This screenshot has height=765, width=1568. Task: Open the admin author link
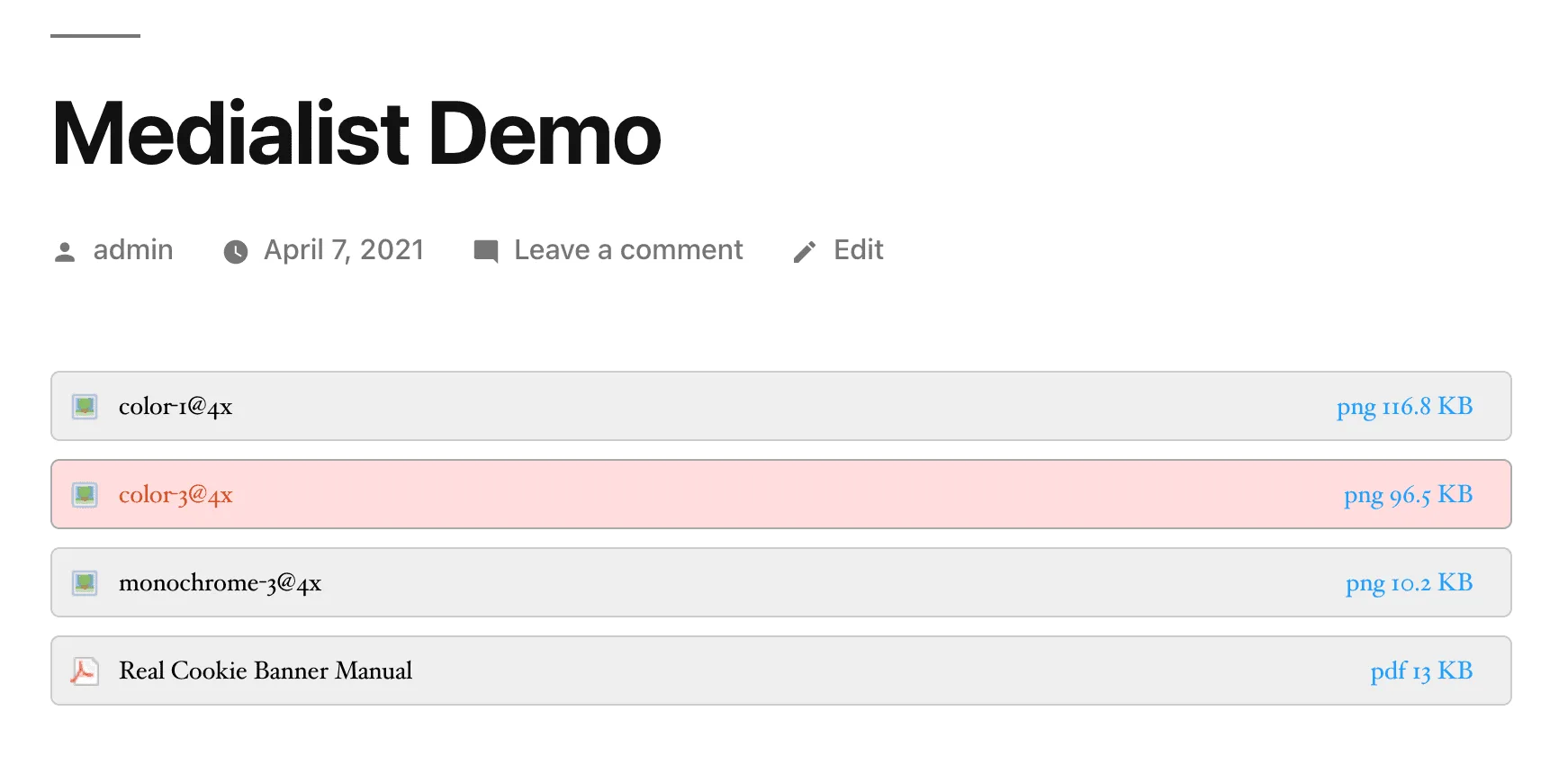[x=133, y=249]
